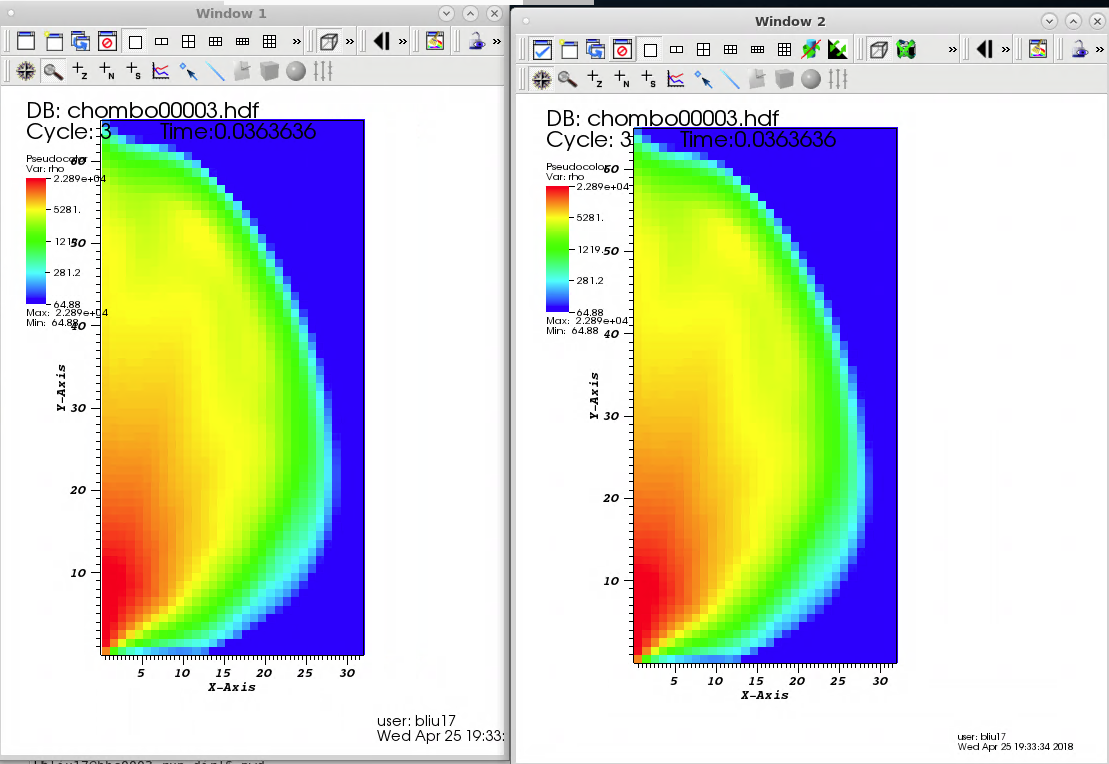The image size is (1109, 764).
Task: Click the 'DB: chombo00003.hdf' label in Window 1
Action: (x=142, y=110)
